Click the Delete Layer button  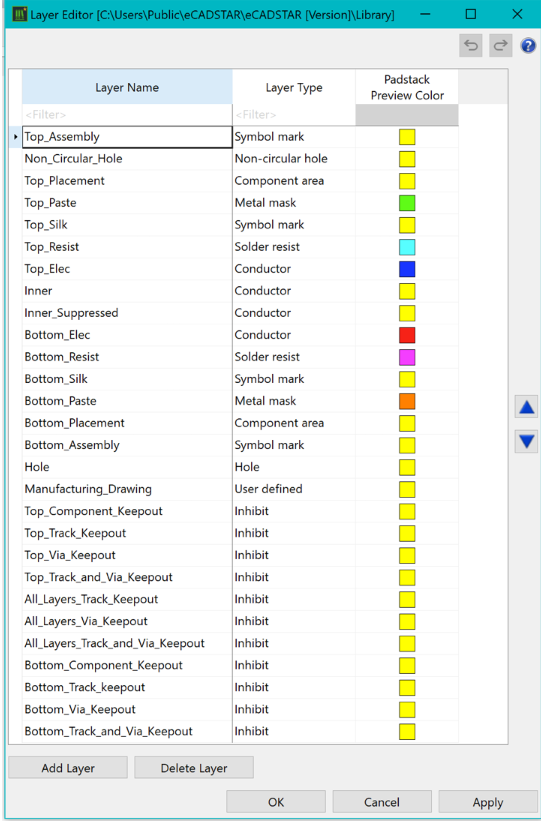[x=194, y=768]
